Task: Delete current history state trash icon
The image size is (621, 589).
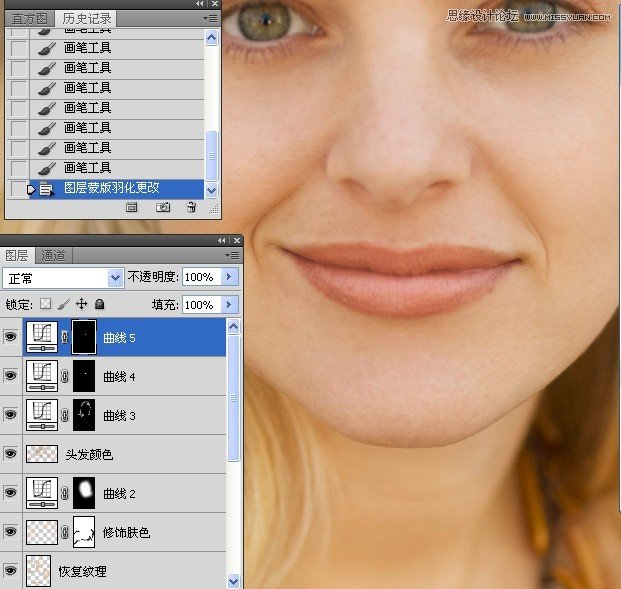Action: point(192,208)
